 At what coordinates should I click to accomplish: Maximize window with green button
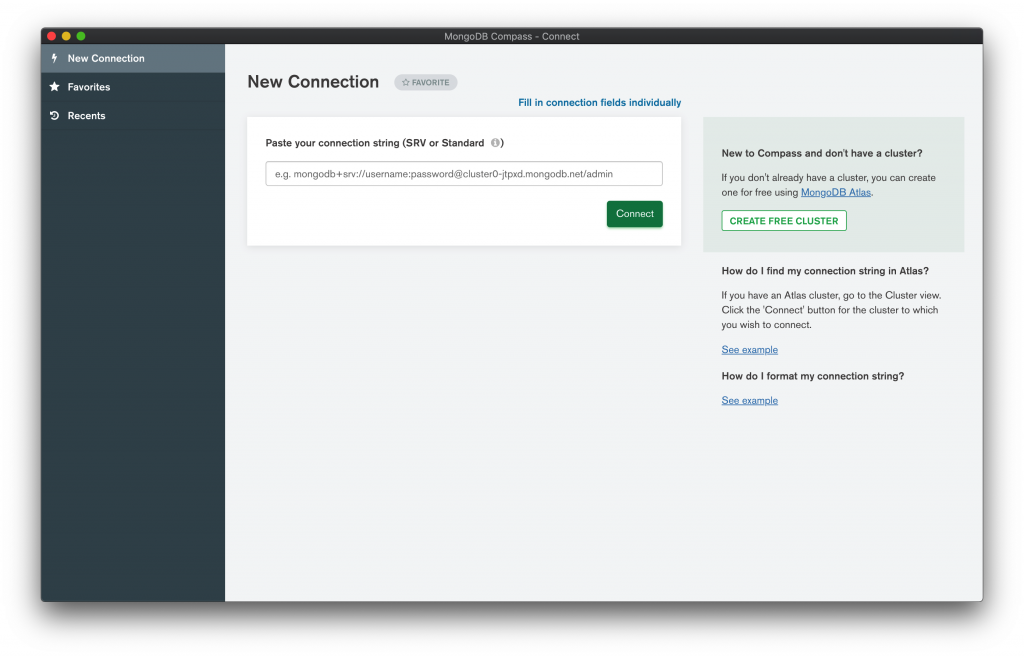click(81, 36)
